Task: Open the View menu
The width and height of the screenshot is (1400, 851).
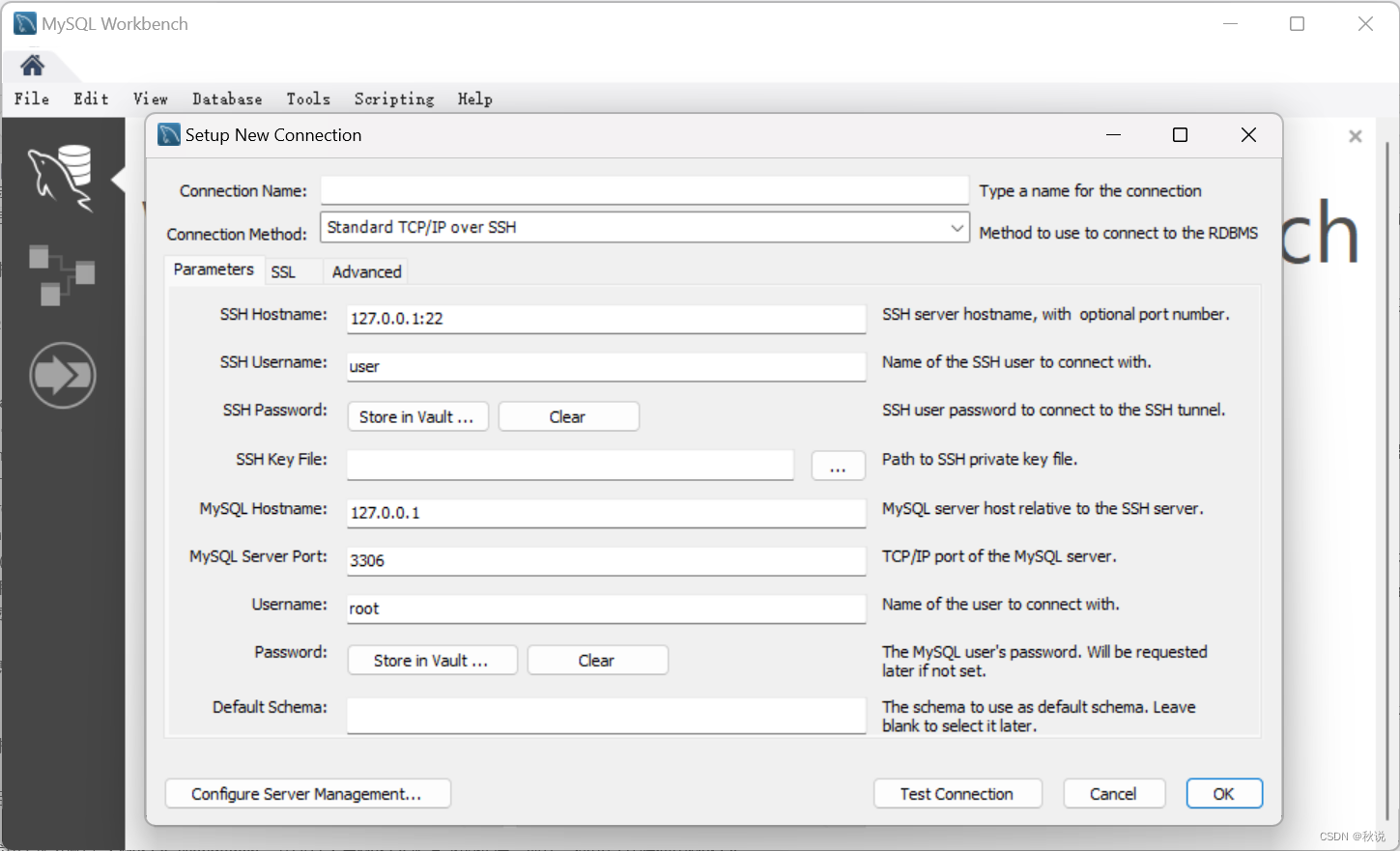Action: 151,99
